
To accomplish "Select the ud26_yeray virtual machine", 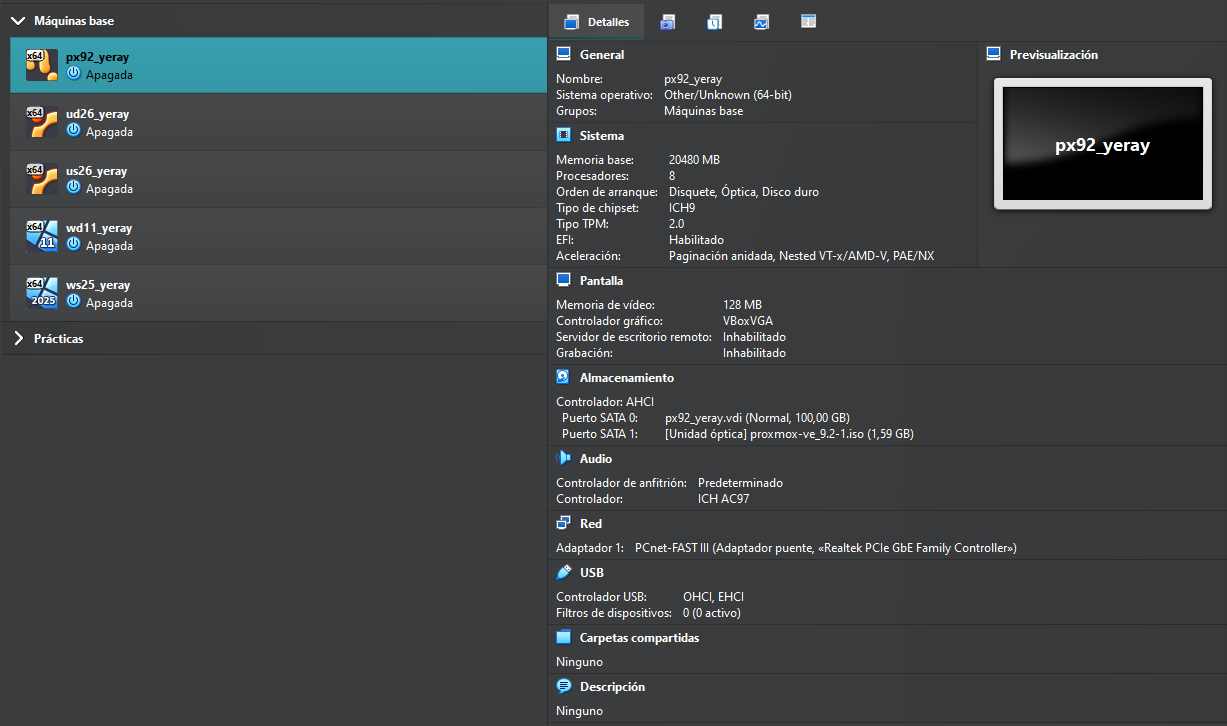I will [x=278, y=122].
